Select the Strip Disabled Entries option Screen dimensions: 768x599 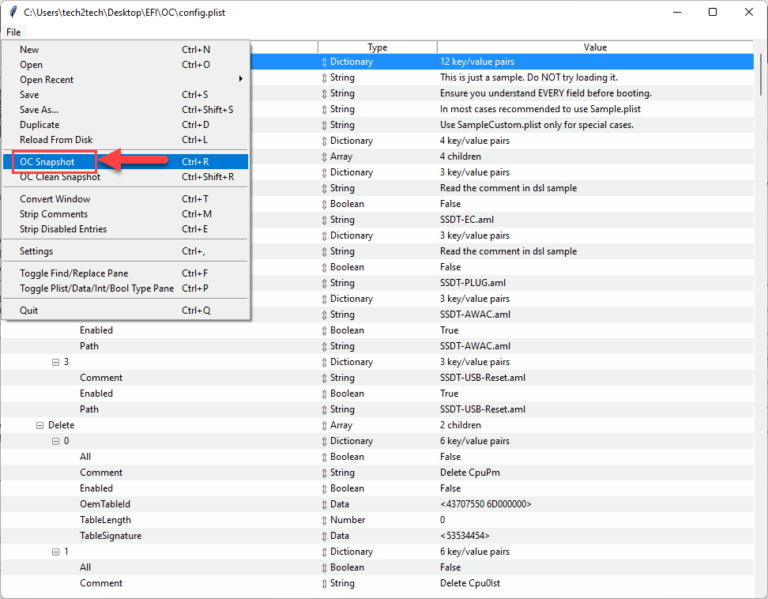click(63, 229)
